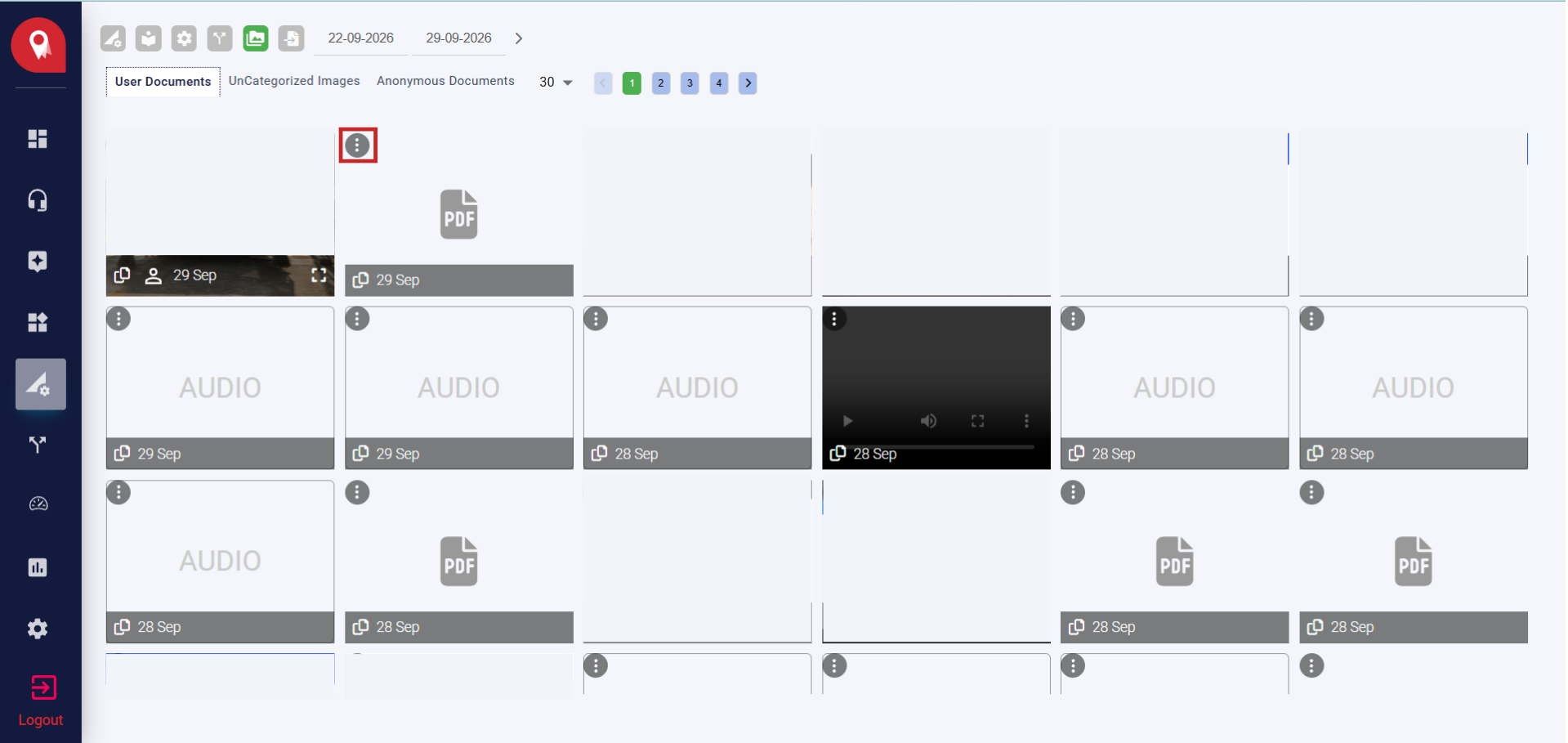Log out using Logout link

pos(41,700)
